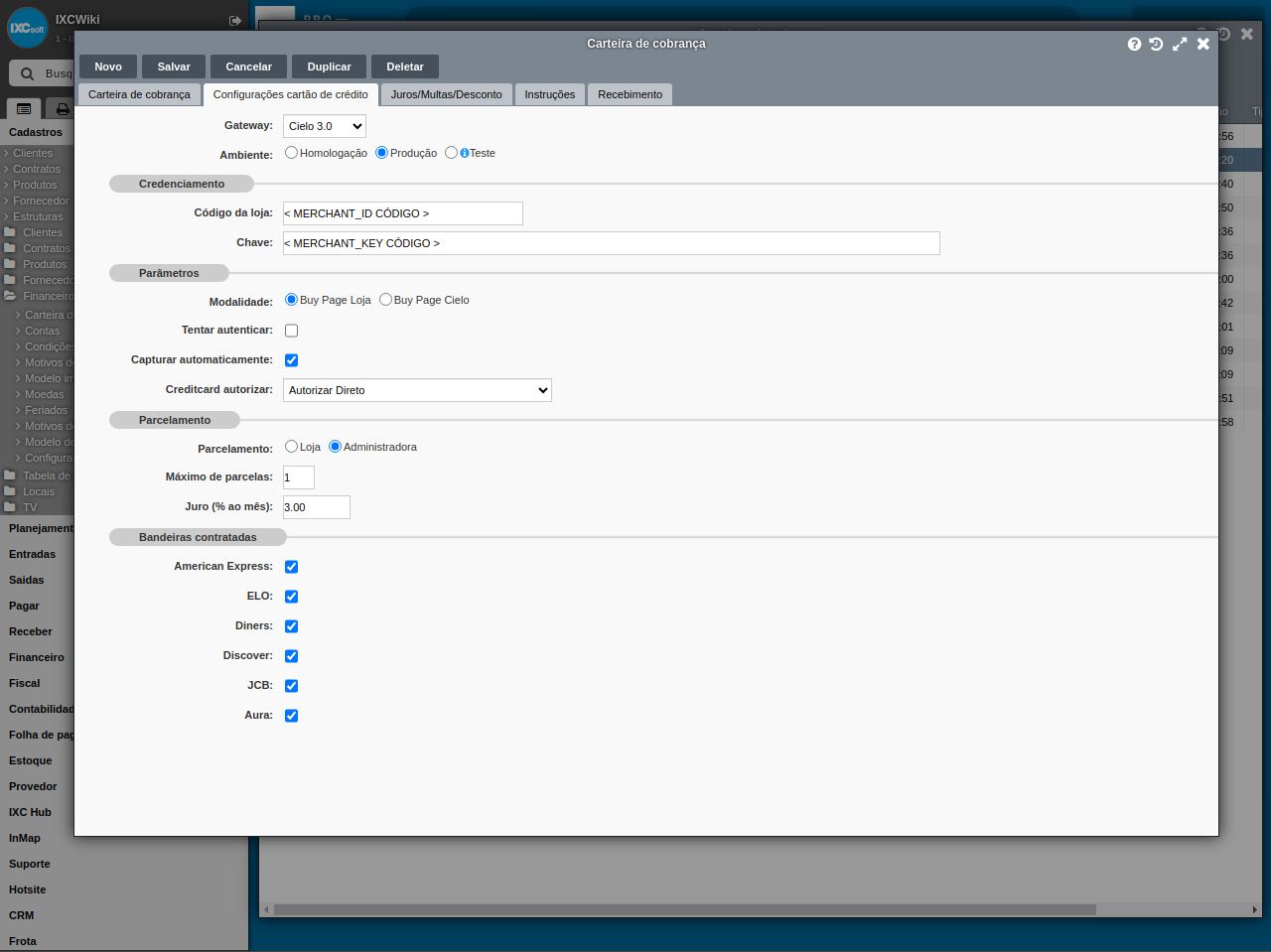
Task: Open the Gateway dropdown showing Cielo 3.0
Action: point(325,126)
